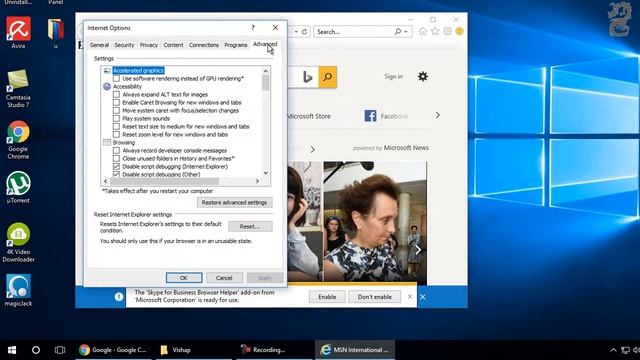Enable Caret Browsing for new windows and tabs
The height and width of the screenshot is (360, 640).
coord(116,102)
